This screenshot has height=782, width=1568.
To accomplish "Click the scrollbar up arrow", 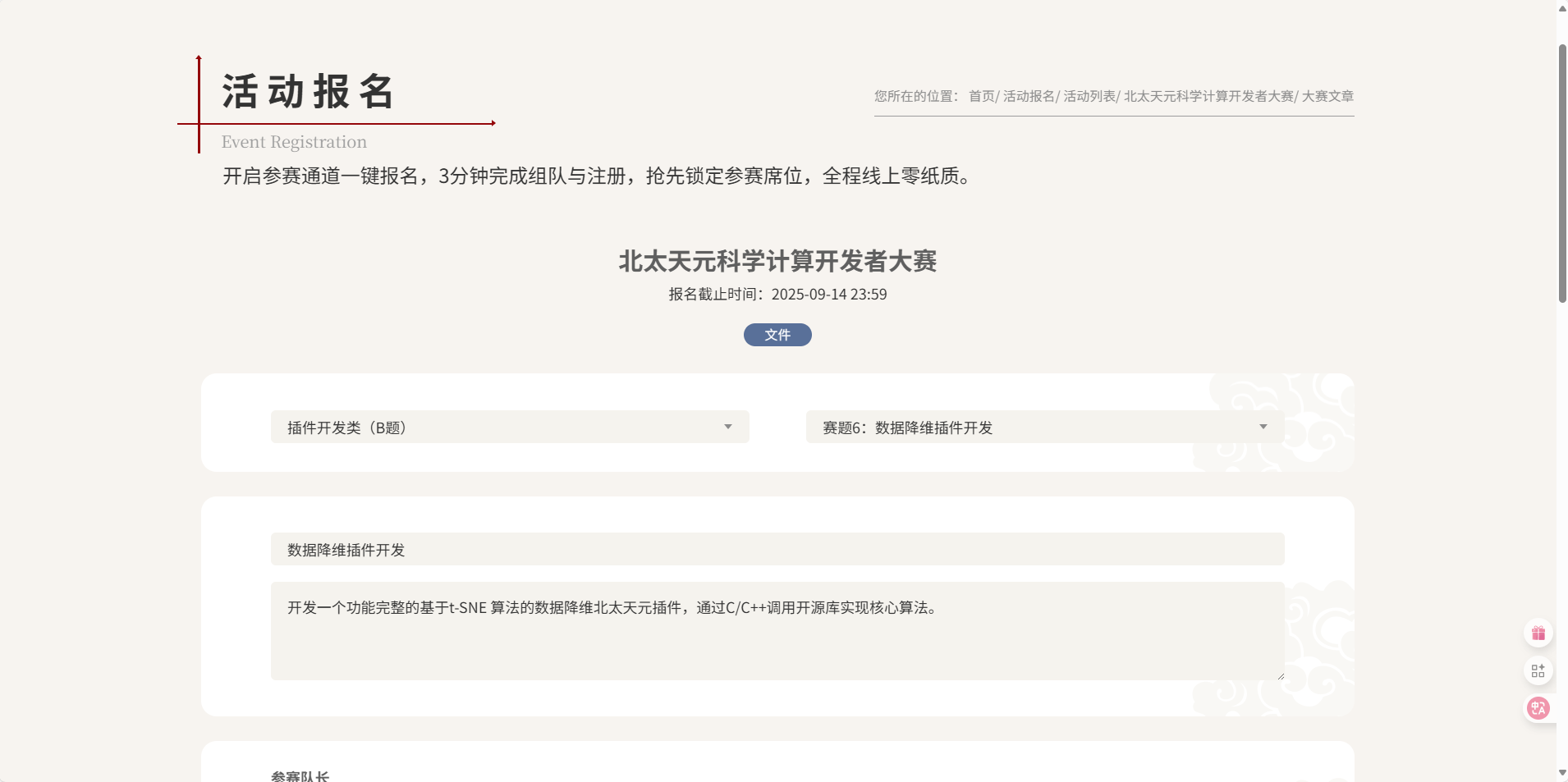I will (x=1562, y=7).
